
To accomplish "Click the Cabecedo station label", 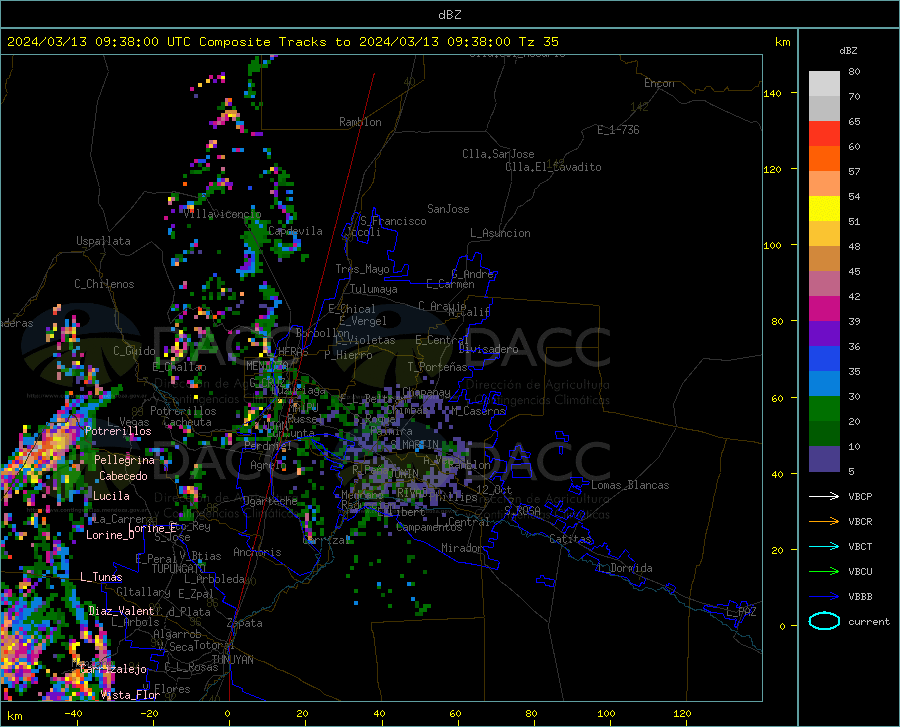I will 123,476.
